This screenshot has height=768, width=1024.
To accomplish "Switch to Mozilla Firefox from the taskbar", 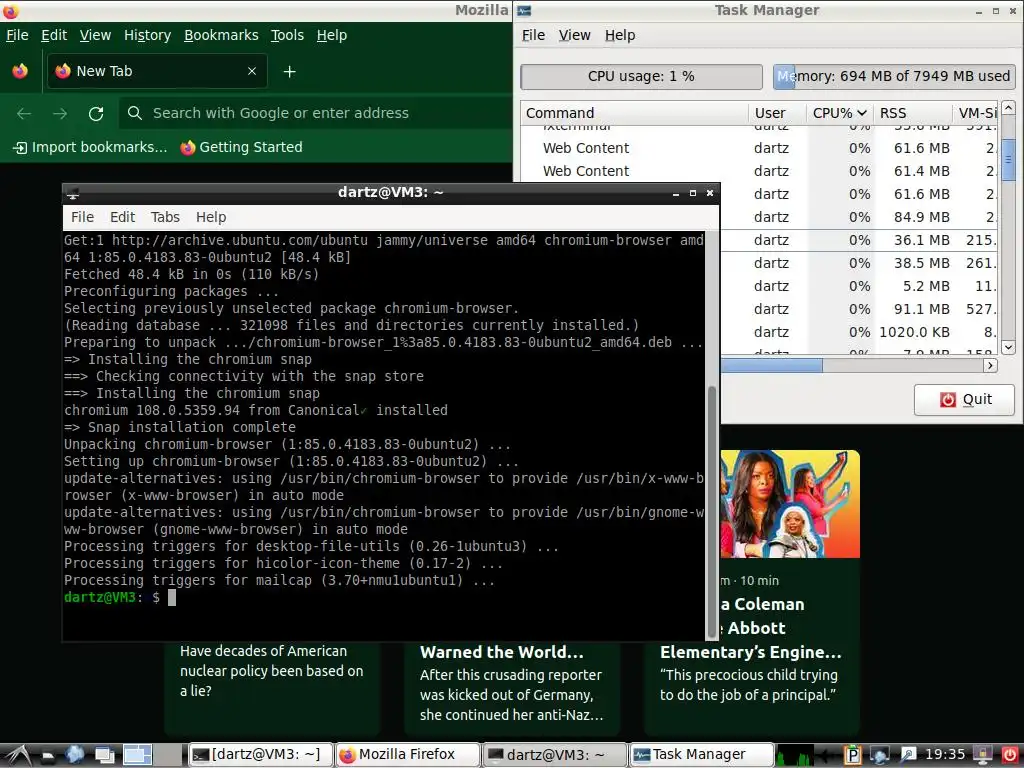I will (x=408, y=755).
